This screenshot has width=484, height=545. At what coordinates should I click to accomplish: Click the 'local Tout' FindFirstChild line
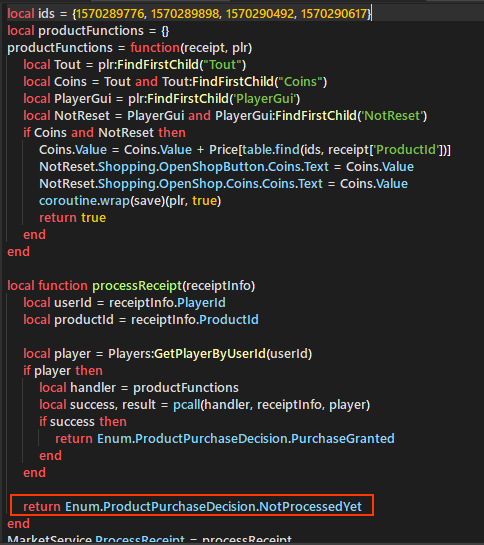click(135, 65)
